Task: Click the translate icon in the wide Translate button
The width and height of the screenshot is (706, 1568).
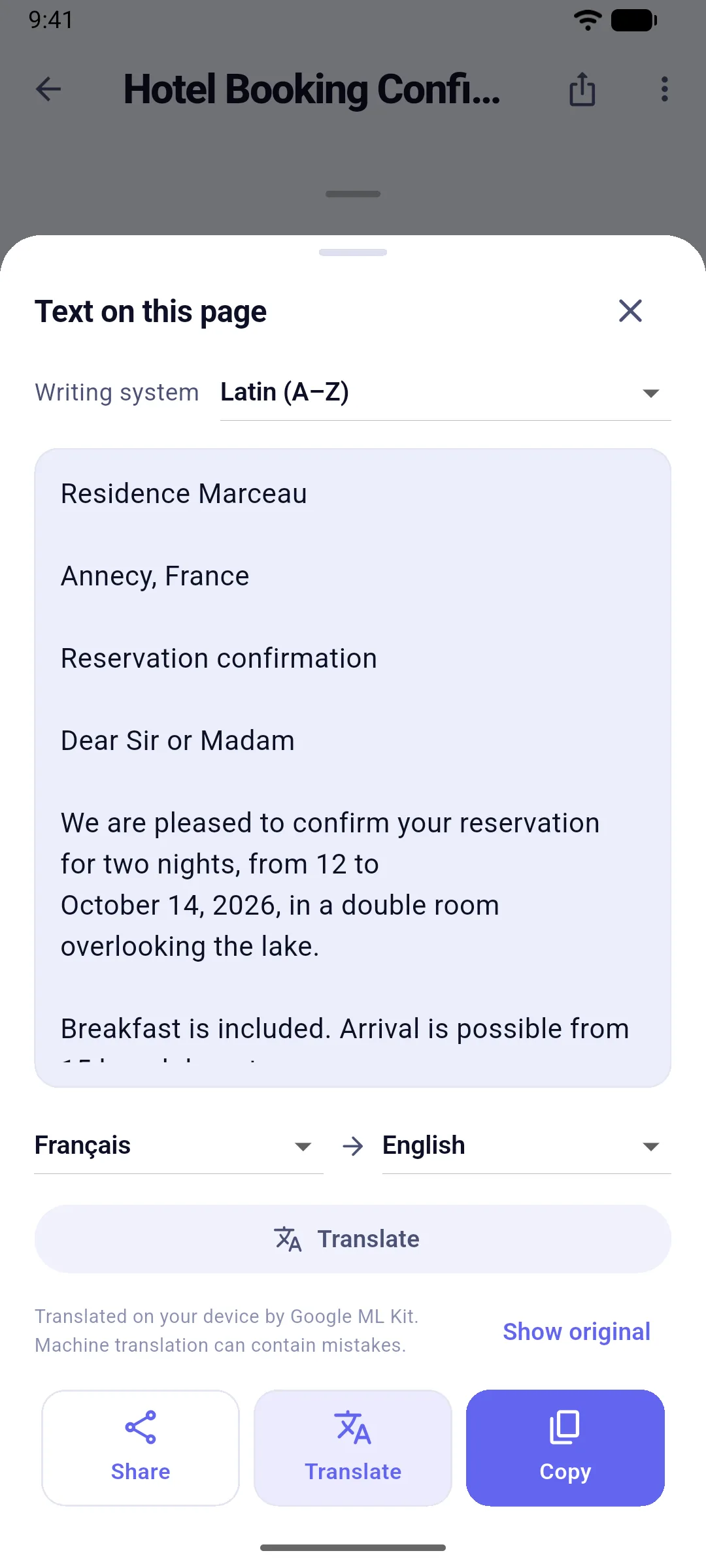Action: 288,1239
